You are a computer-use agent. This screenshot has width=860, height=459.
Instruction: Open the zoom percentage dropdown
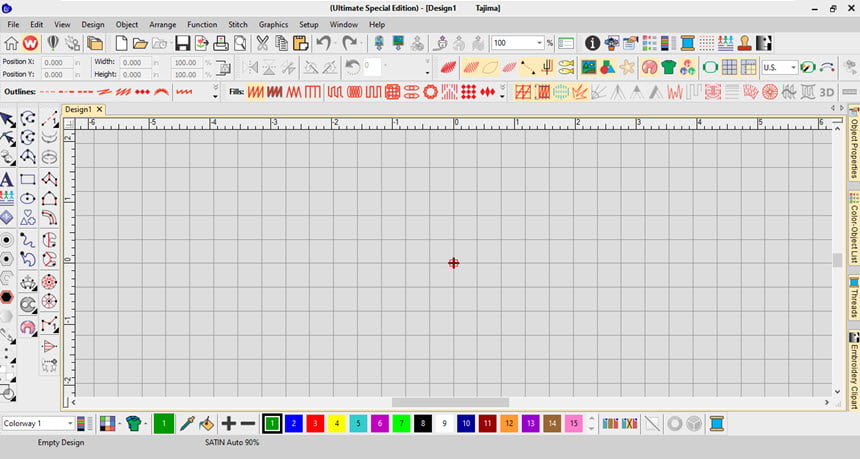pos(549,44)
